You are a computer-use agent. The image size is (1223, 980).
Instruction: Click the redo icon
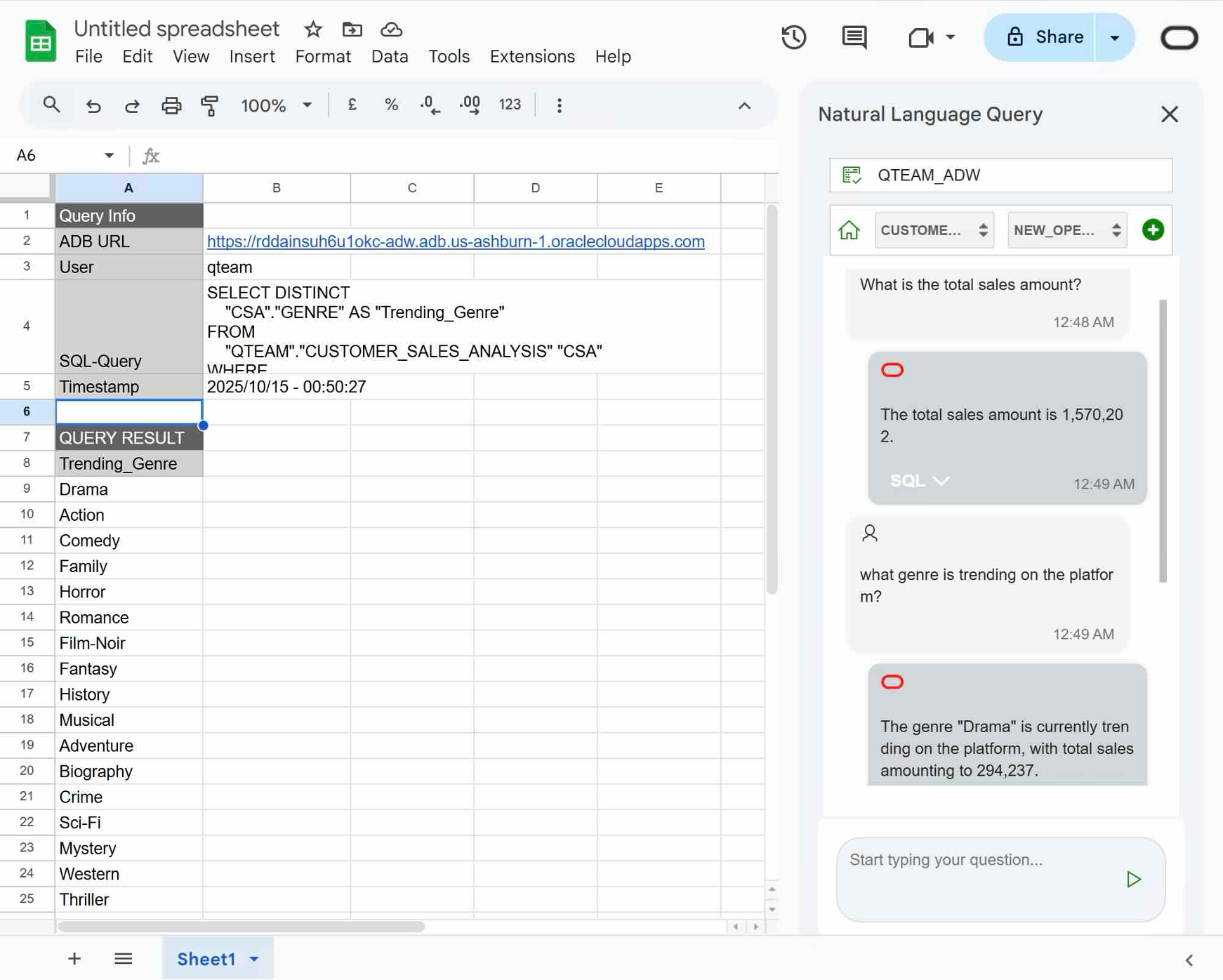point(132,105)
